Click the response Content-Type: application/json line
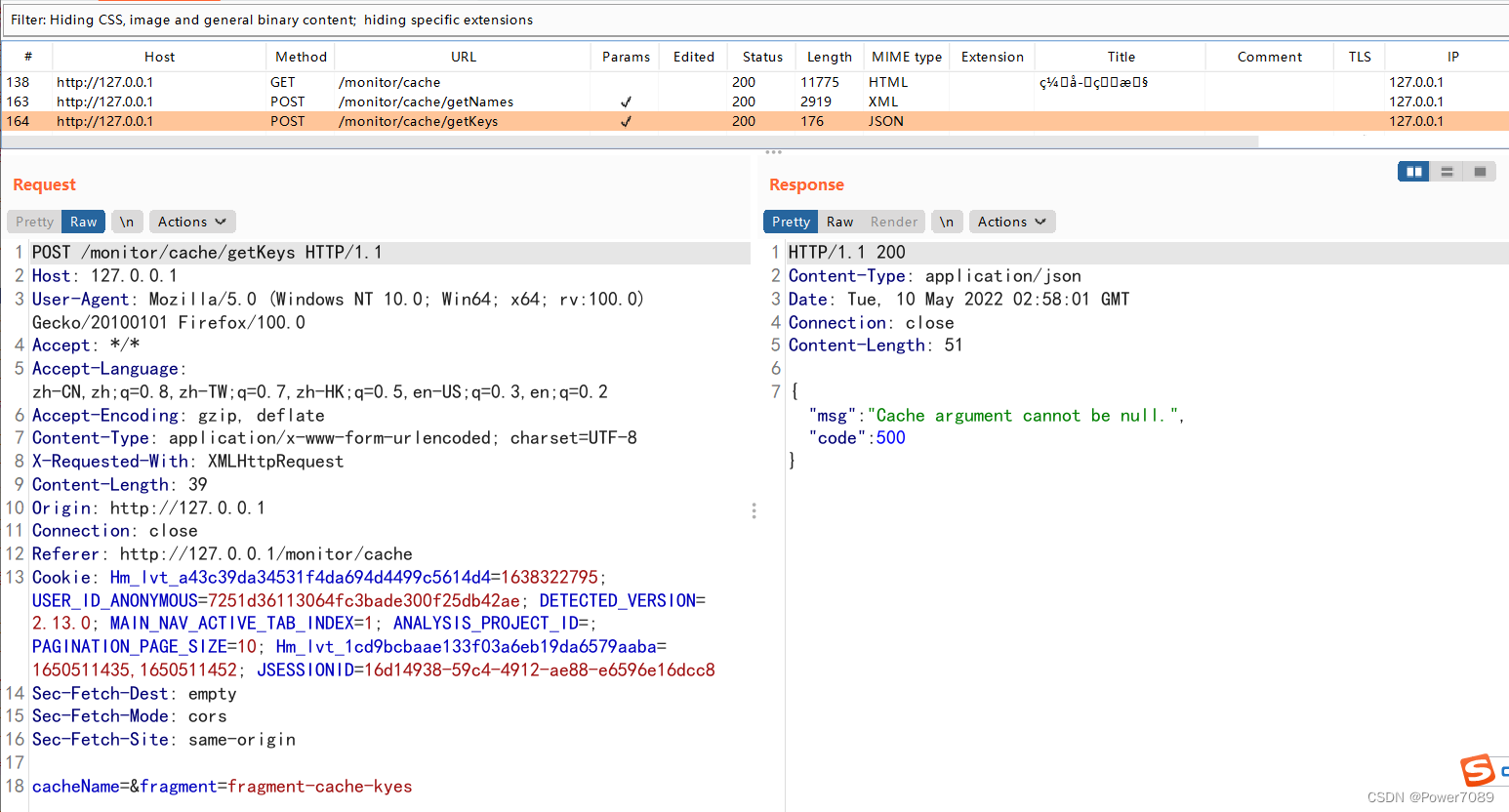The height and width of the screenshot is (812, 1509). pos(935,276)
